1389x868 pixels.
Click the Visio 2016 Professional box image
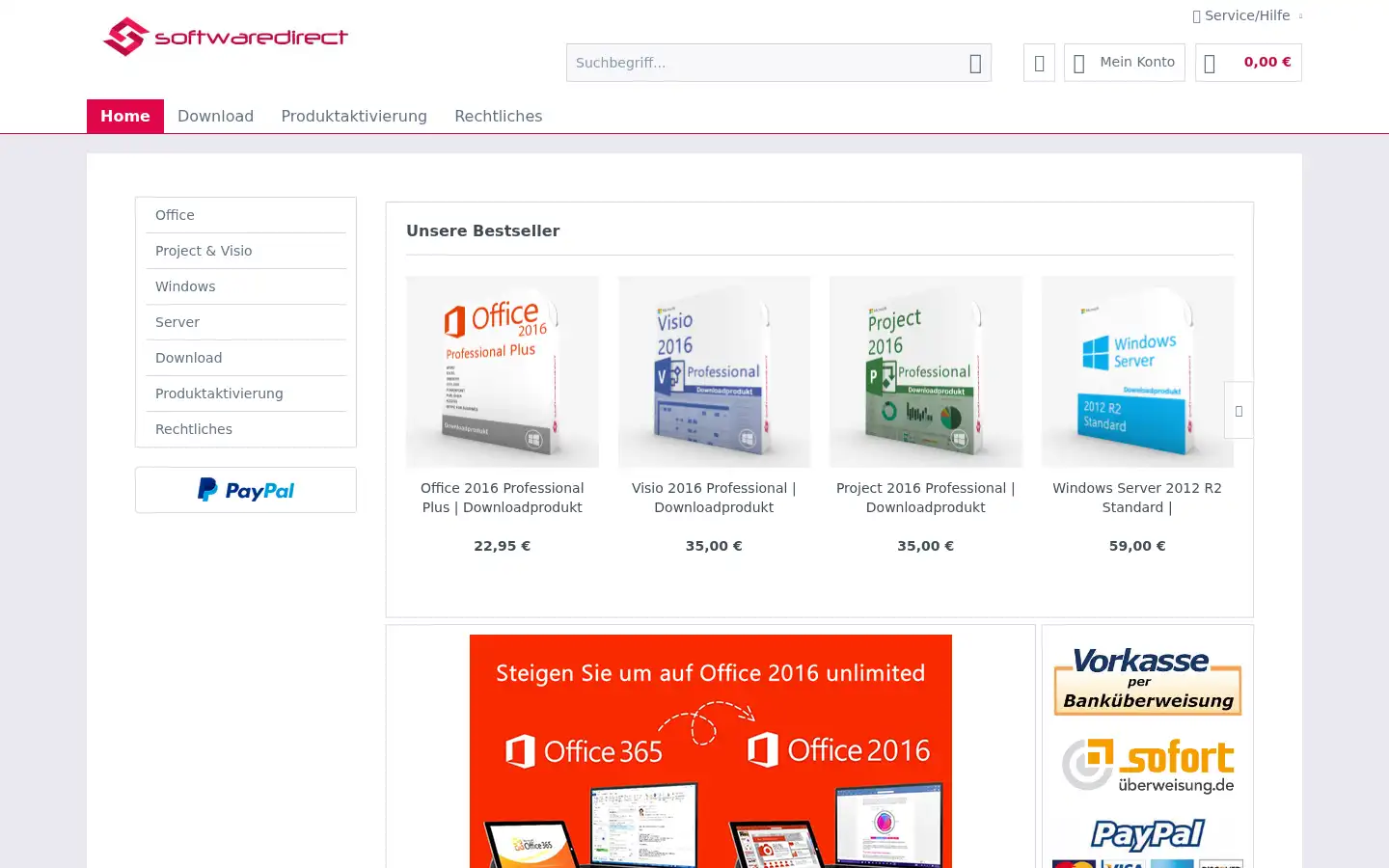[714, 371]
